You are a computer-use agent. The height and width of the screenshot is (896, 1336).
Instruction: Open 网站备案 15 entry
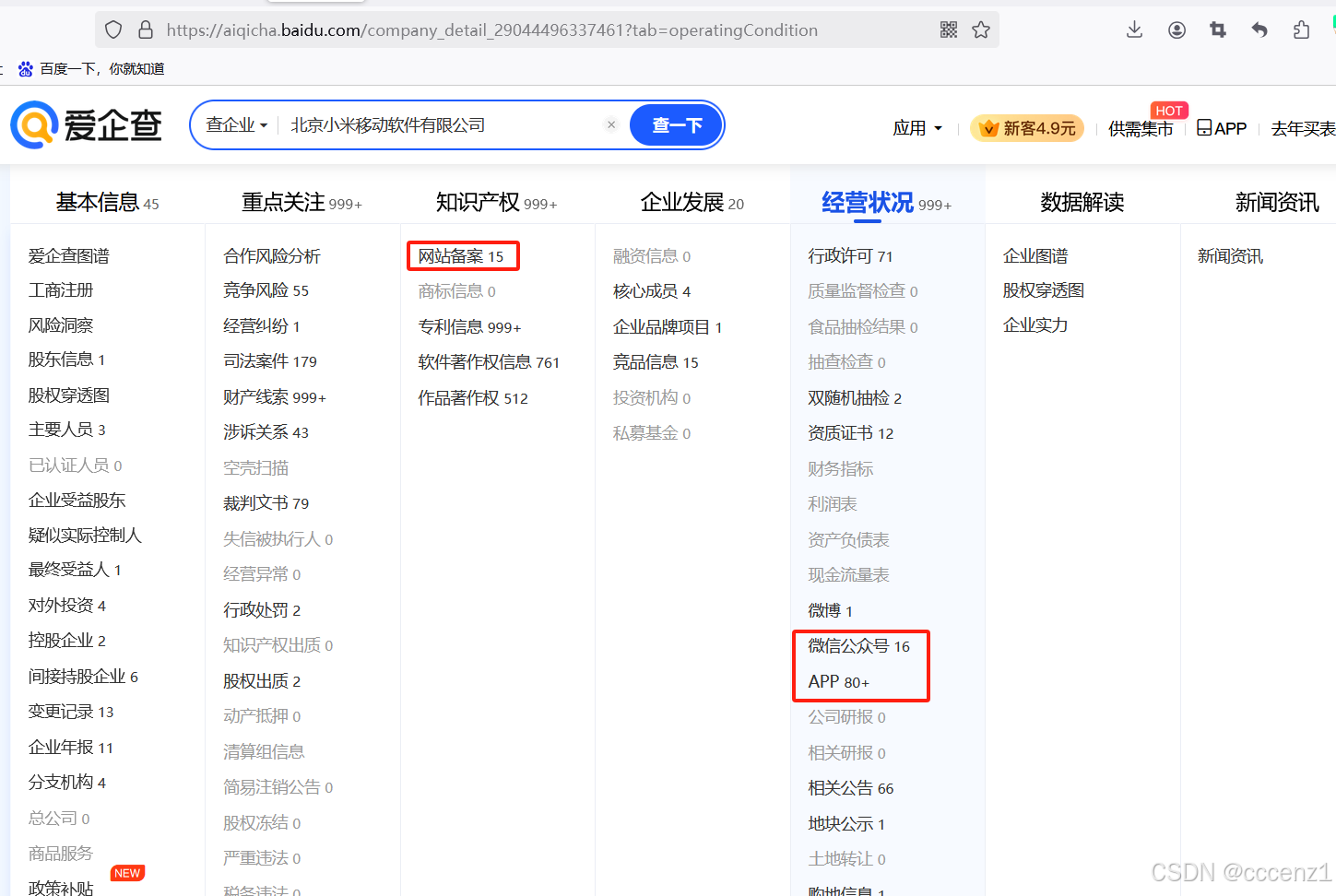pyautogui.click(x=461, y=255)
